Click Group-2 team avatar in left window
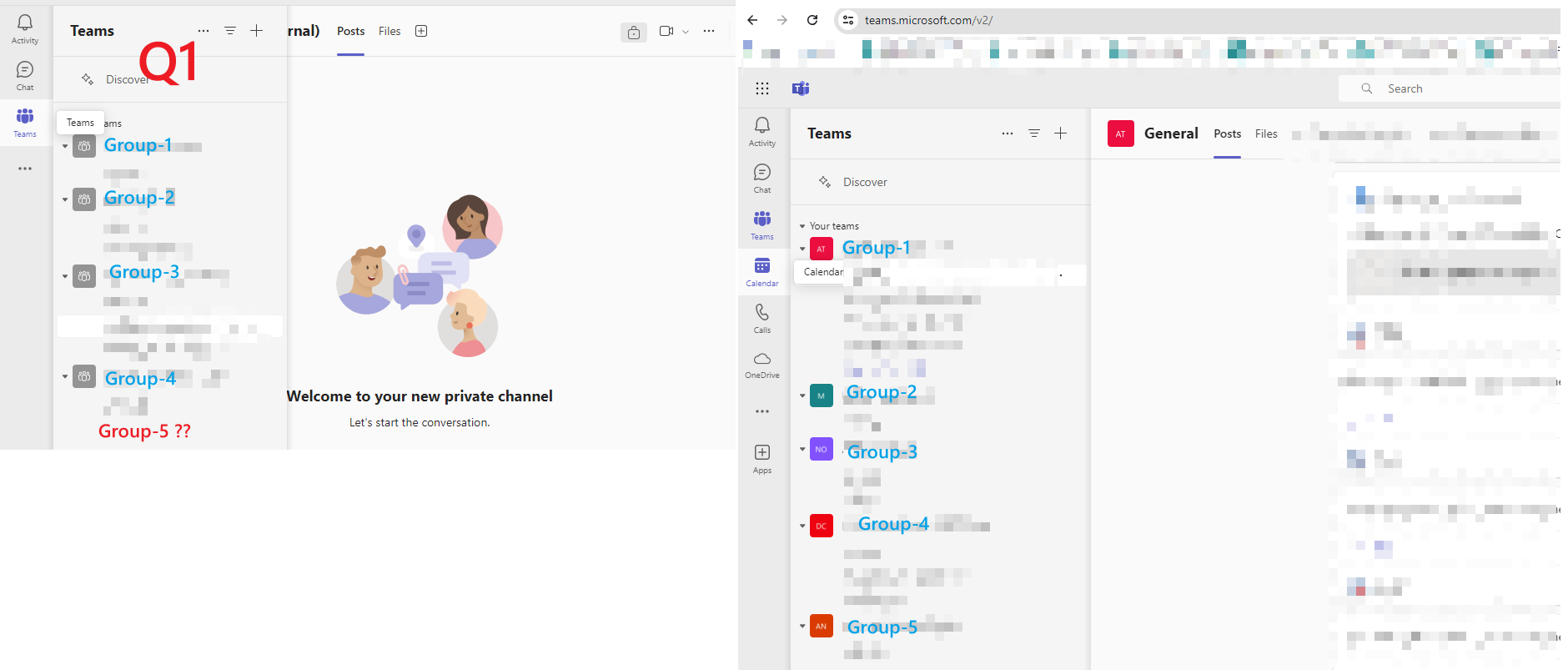 point(84,199)
